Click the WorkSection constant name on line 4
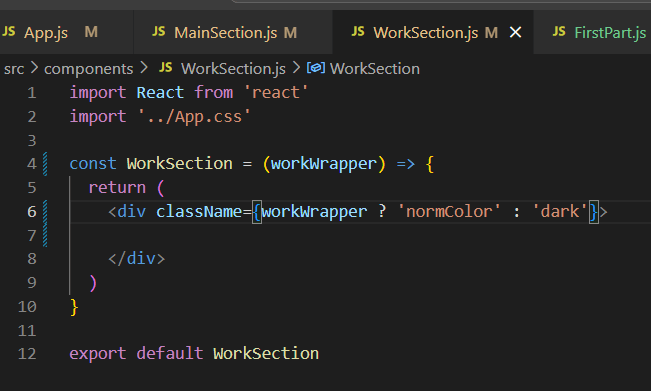The width and height of the screenshot is (651, 391). pos(179,164)
